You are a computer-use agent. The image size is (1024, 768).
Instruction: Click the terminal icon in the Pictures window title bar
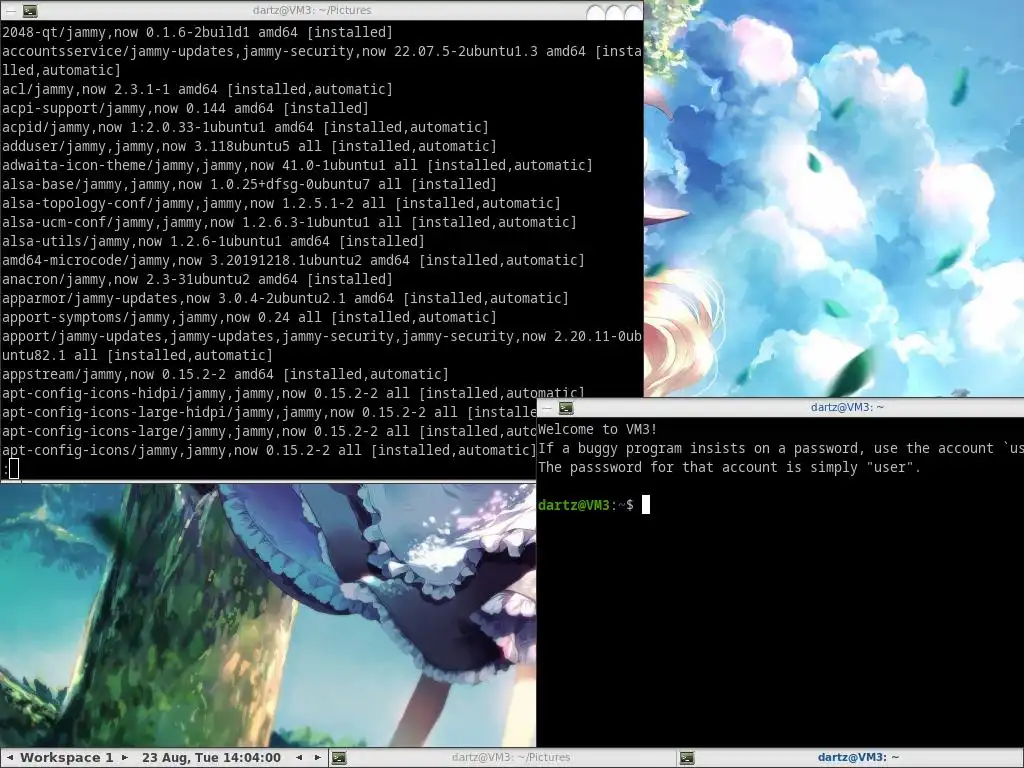30,10
